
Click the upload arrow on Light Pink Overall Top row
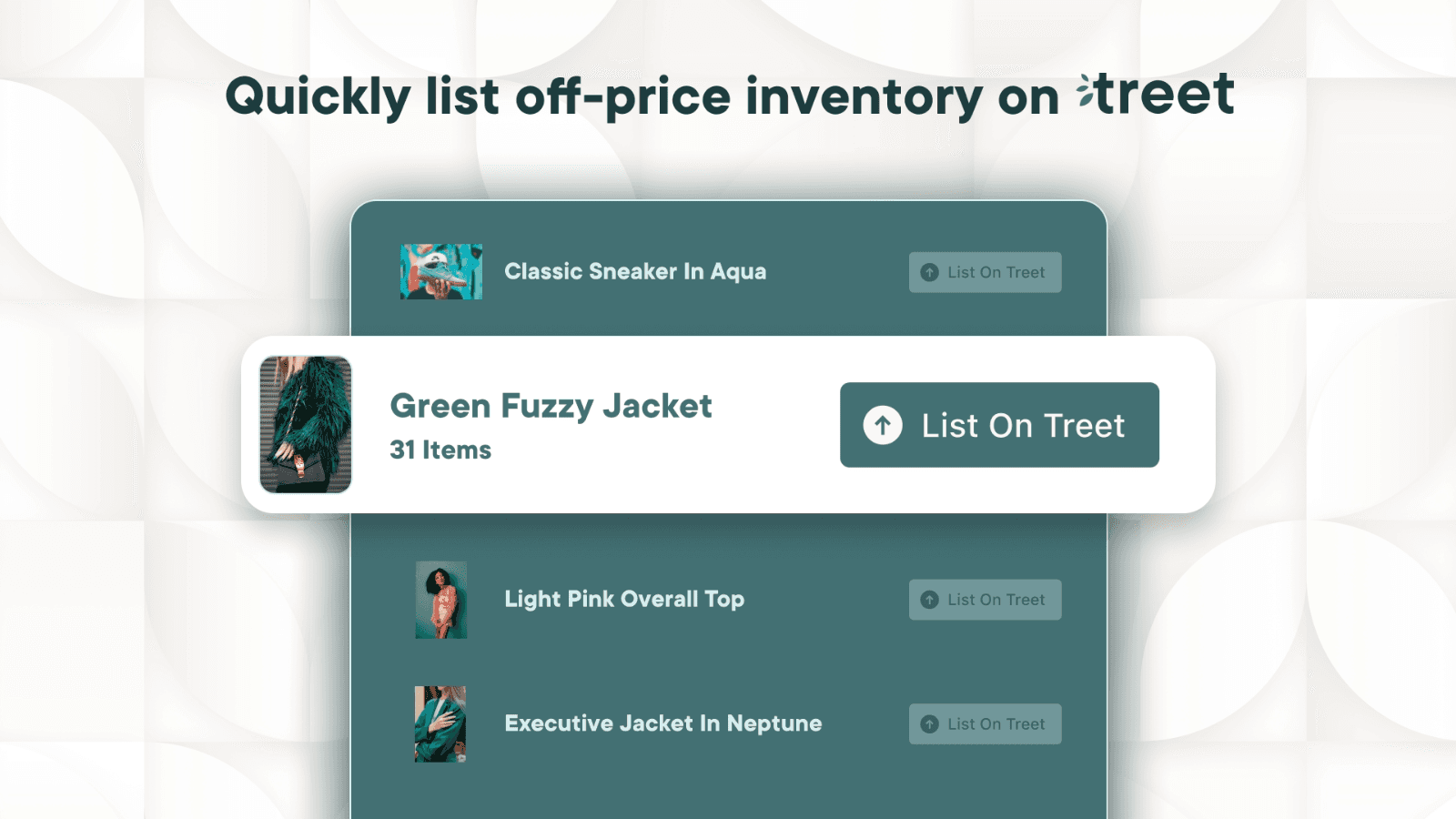[x=929, y=600]
